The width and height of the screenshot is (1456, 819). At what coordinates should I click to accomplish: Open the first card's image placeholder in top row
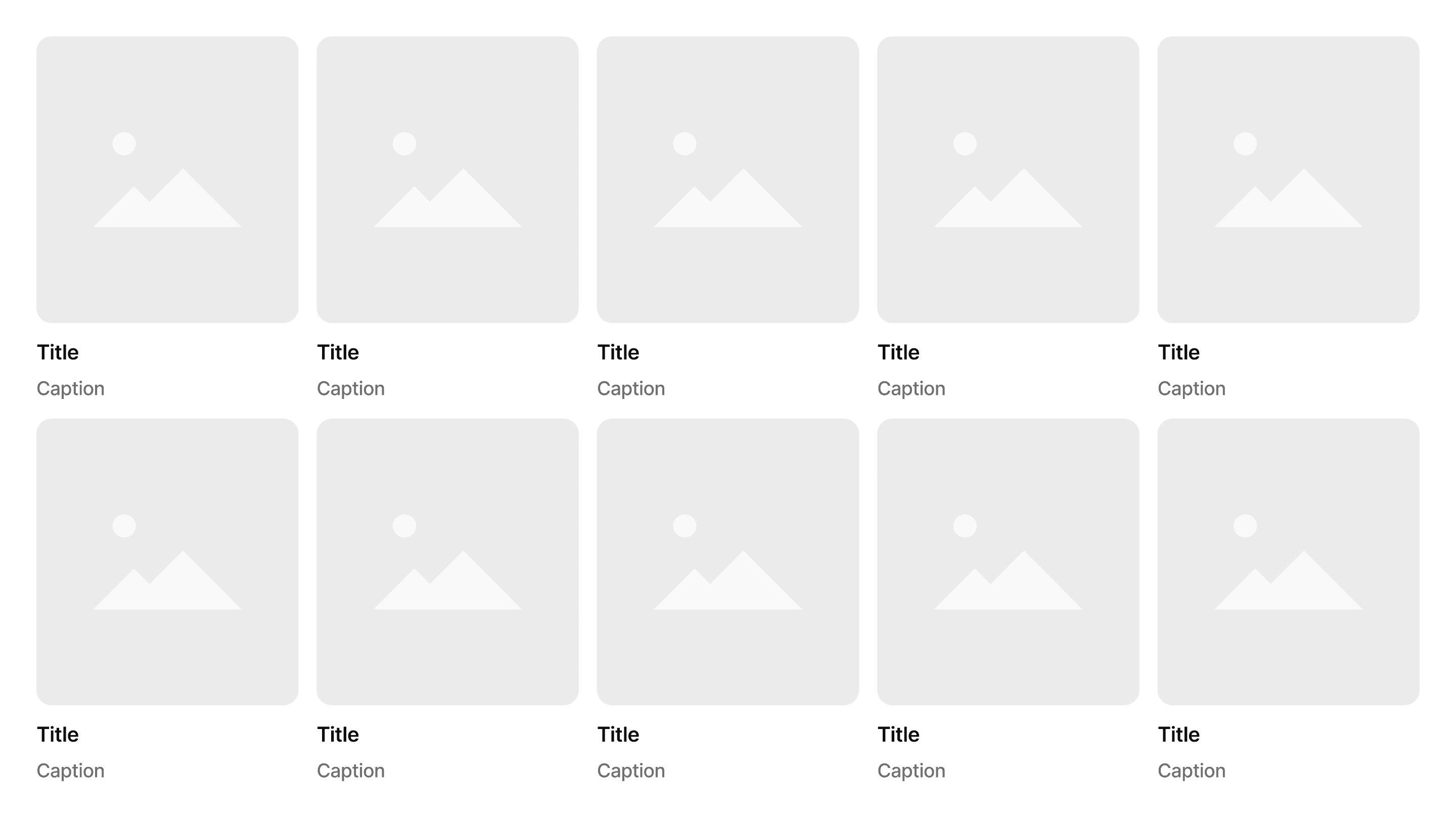167,180
